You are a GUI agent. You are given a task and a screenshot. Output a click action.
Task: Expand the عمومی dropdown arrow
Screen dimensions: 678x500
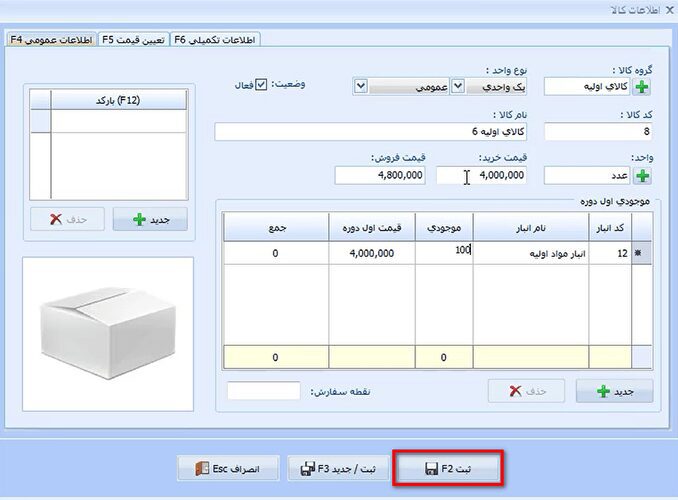click(x=361, y=86)
